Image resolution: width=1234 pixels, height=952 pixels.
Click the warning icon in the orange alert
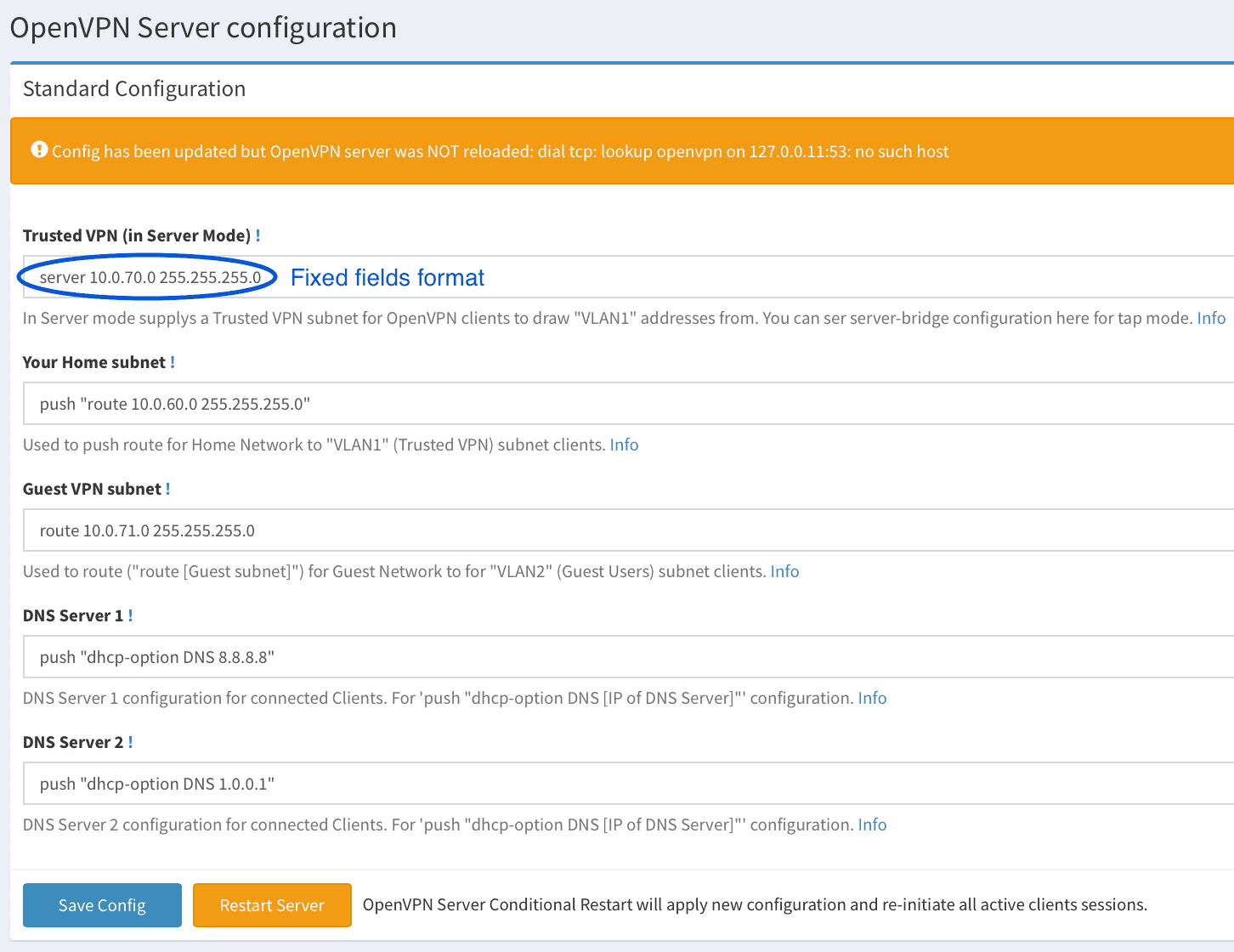coord(39,150)
